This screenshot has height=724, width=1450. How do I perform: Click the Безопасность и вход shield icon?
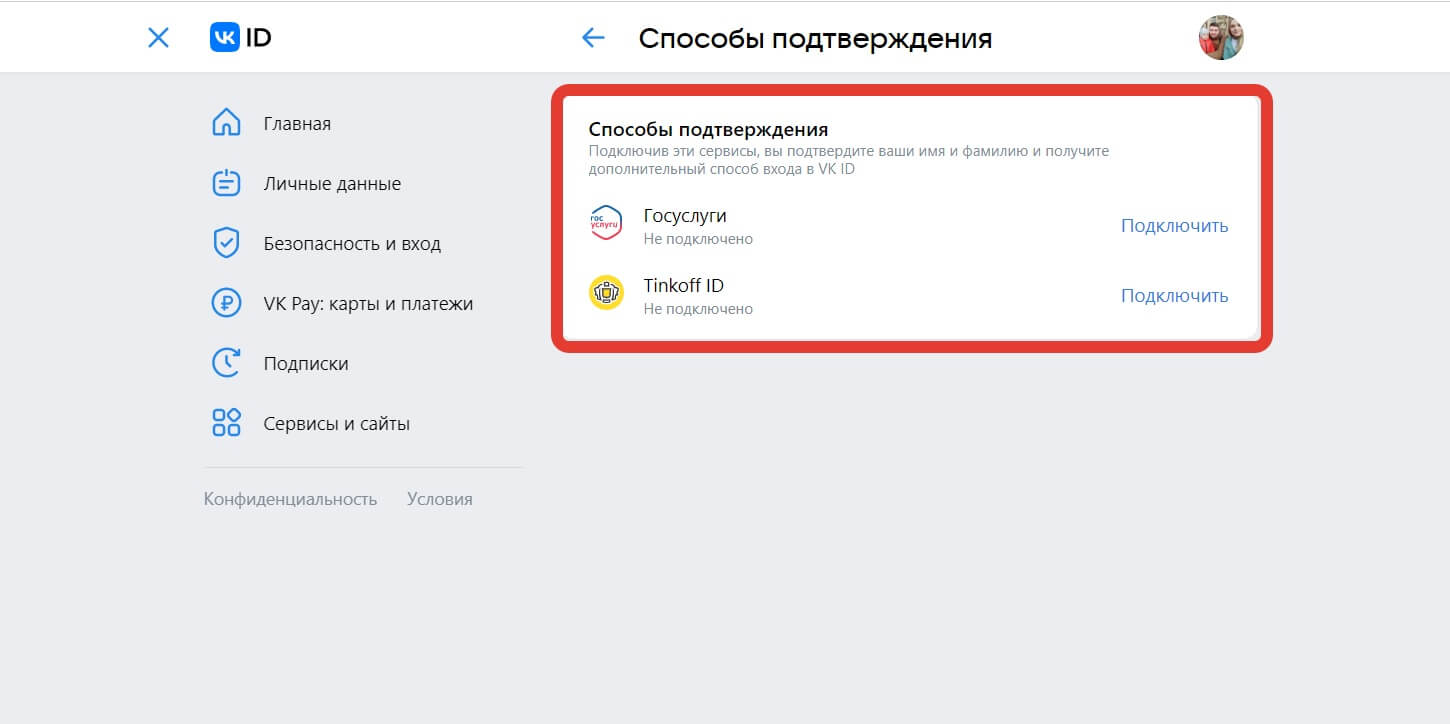tap(226, 243)
